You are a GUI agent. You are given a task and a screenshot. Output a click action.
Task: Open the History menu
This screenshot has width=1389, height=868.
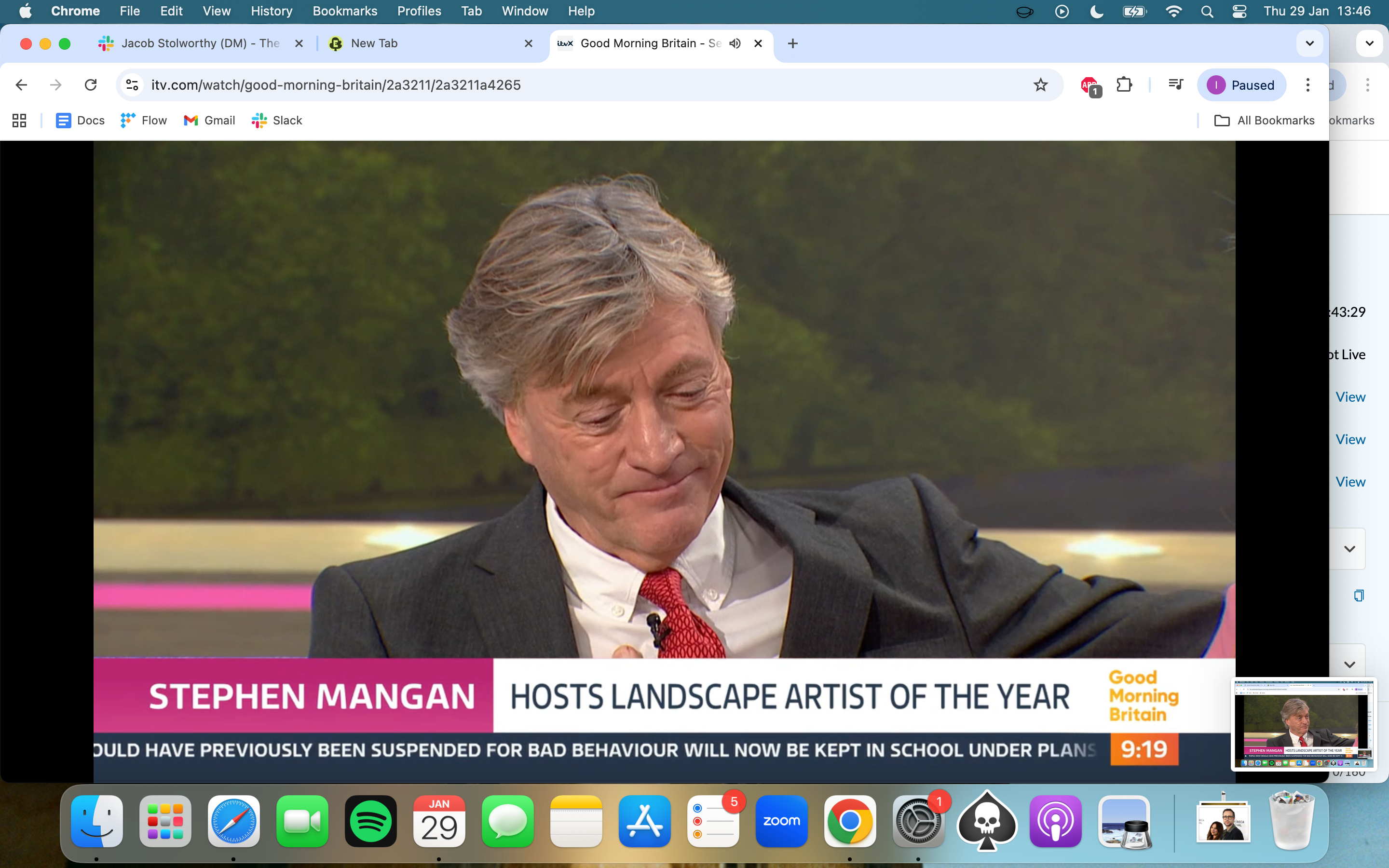point(271,11)
